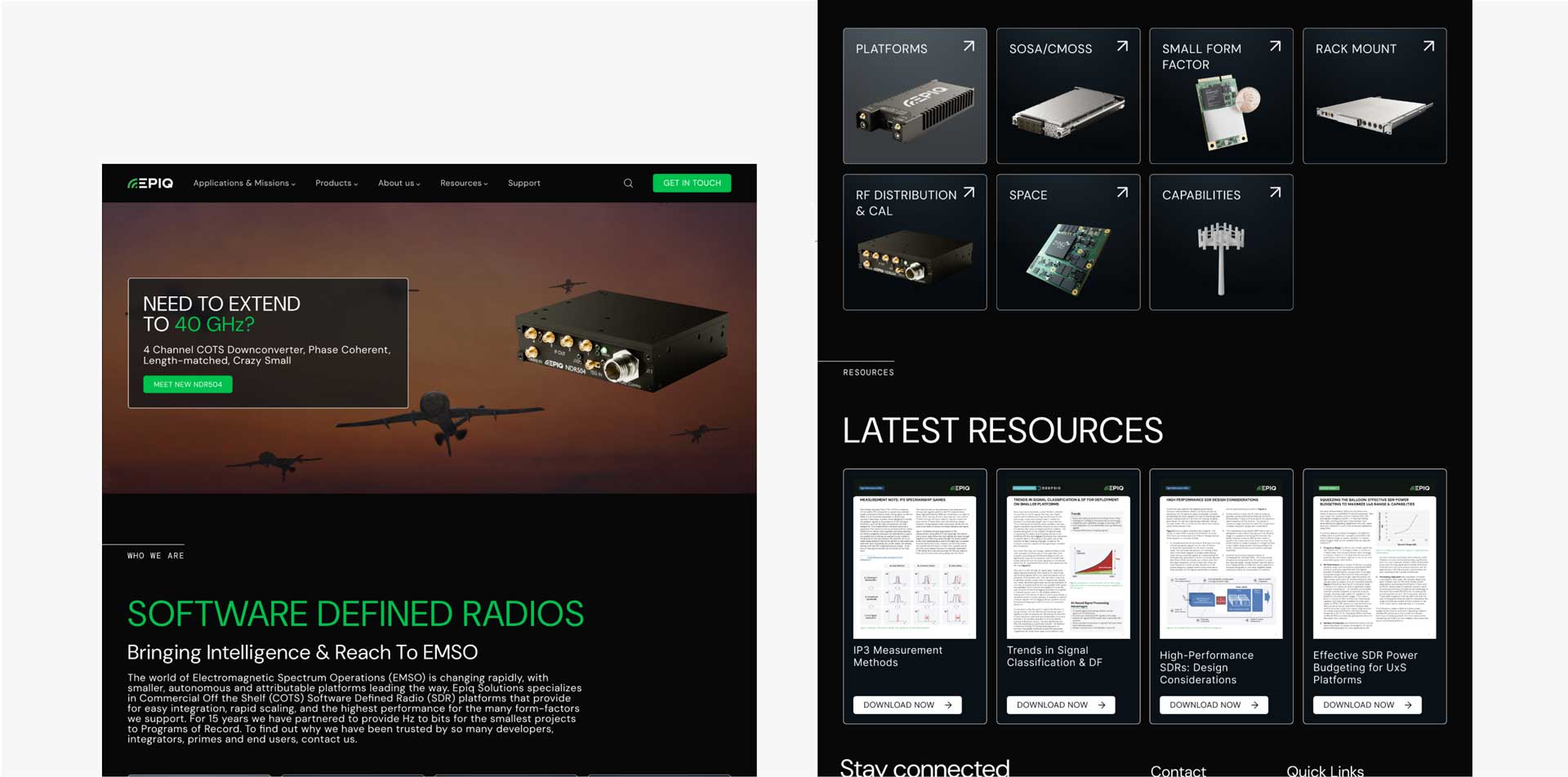Click the arrow in High-Performance SDRs Download button

click(x=1254, y=705)
